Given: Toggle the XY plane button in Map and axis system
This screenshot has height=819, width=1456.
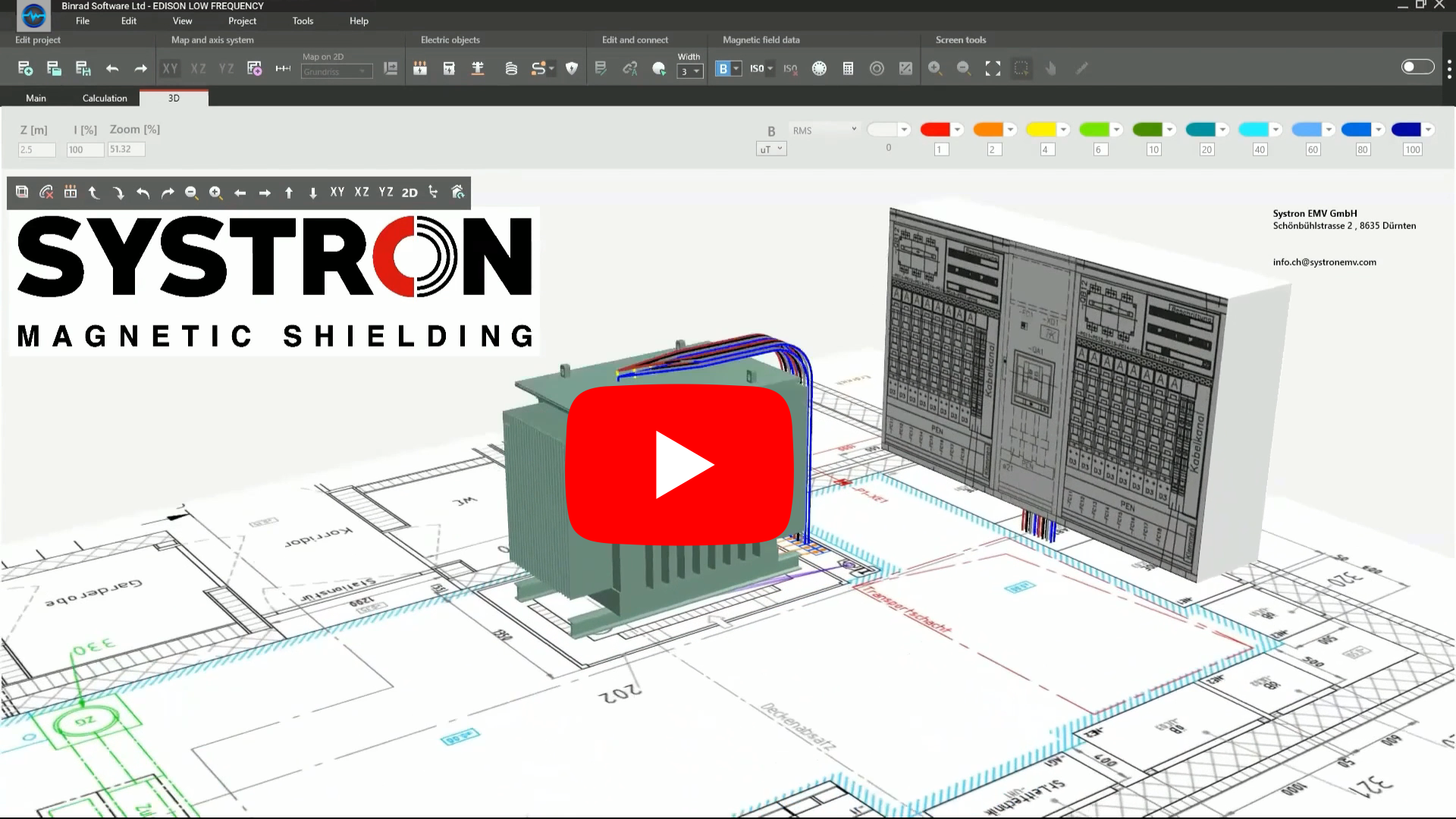Looking at the screenshot, I should (x=170, y=68).
